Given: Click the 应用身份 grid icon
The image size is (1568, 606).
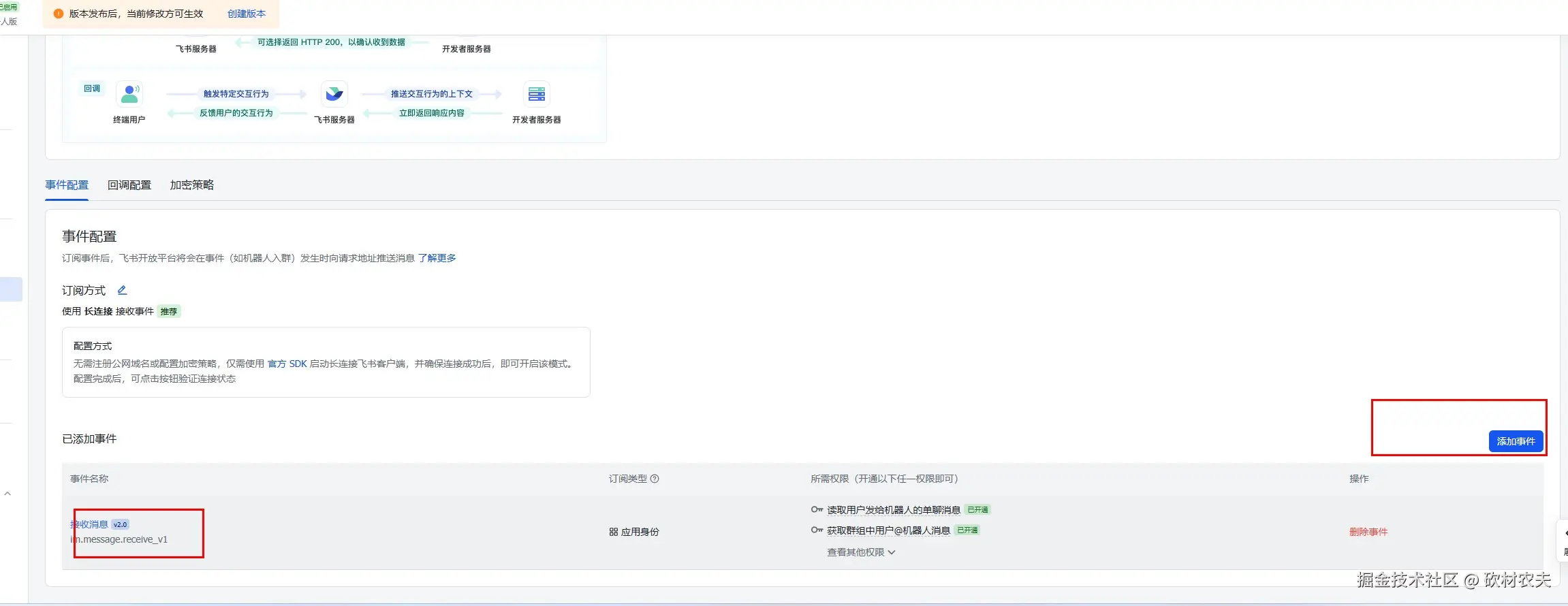Looking at the screenshot, I should click(x=614, y=532).
